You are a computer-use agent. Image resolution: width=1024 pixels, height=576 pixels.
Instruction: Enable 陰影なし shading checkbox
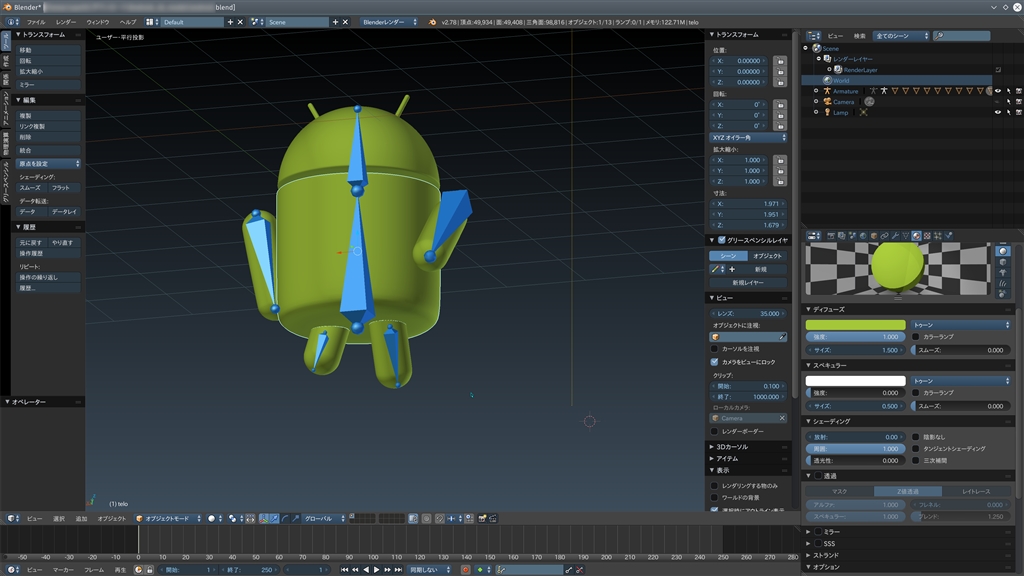click(x=916, y=437)
